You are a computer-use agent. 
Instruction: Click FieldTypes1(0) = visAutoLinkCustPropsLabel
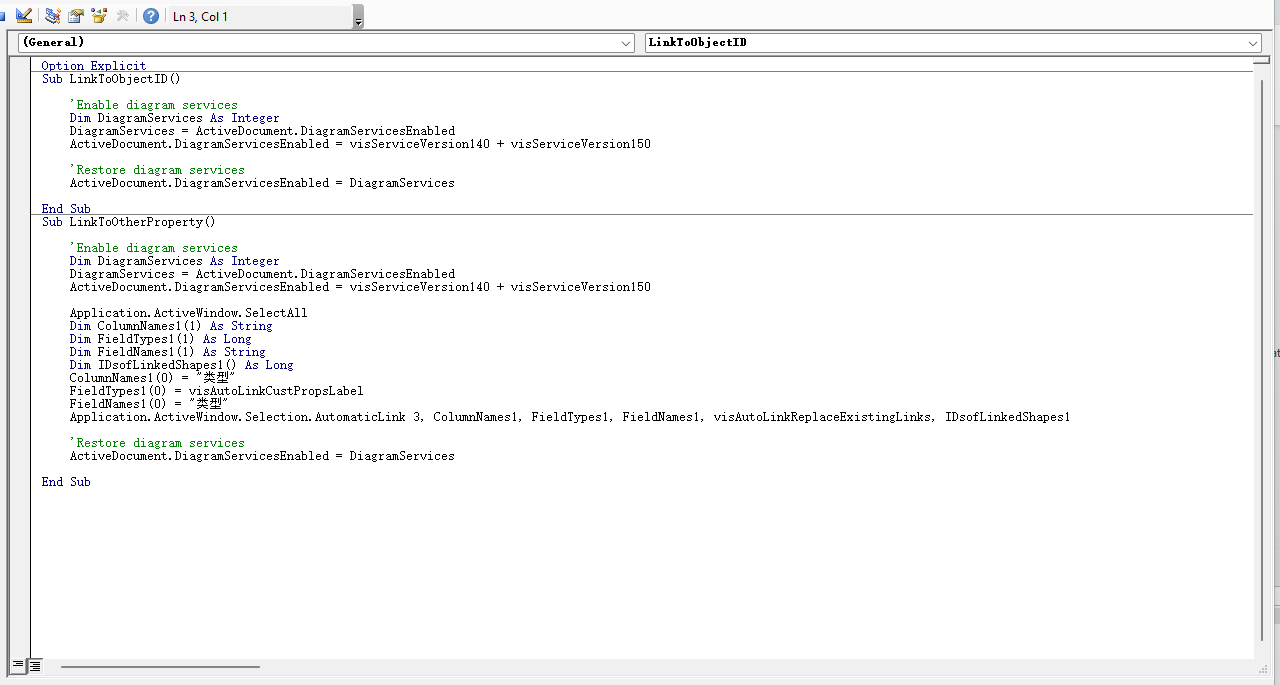(x=217, y=391)
